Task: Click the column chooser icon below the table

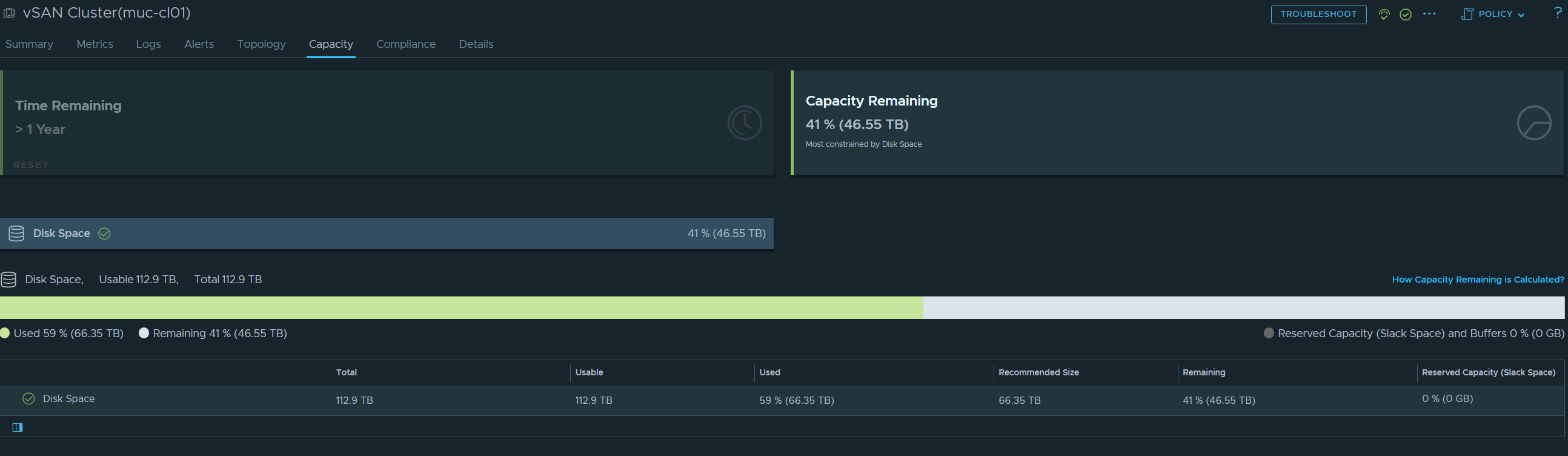Action: 18,428
